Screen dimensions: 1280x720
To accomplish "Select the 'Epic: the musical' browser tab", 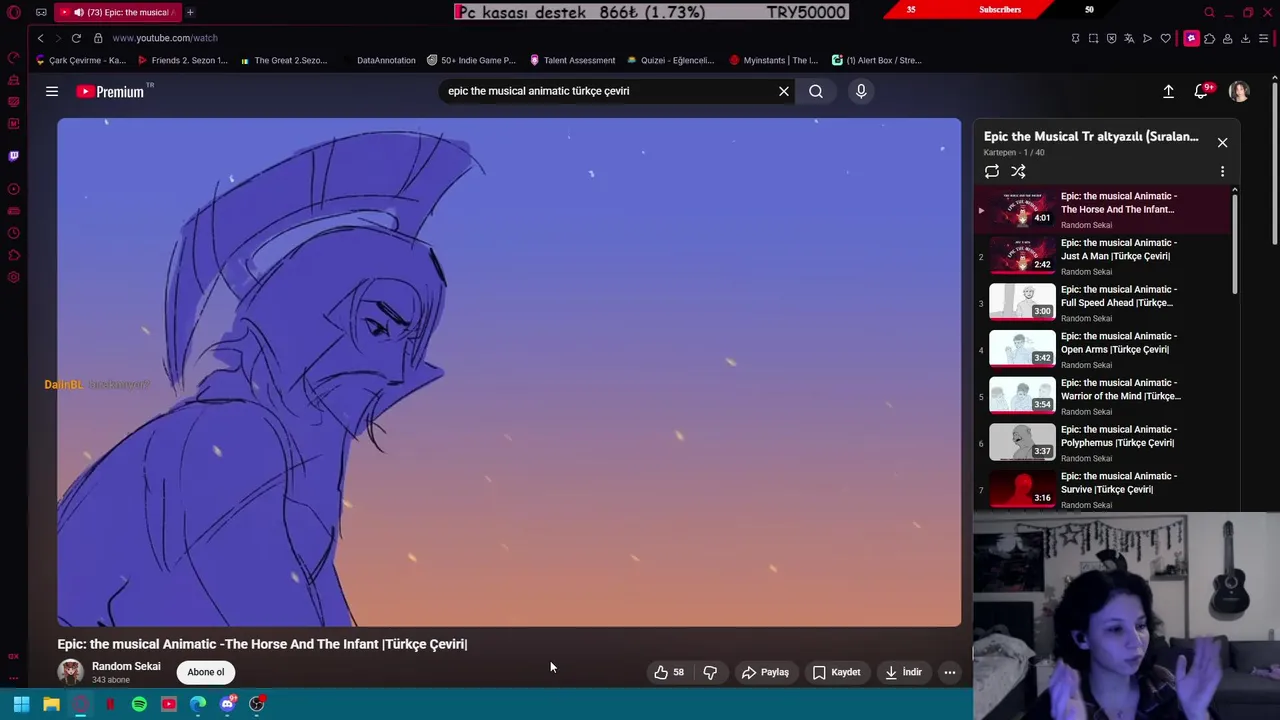I will tap(118, 12).
